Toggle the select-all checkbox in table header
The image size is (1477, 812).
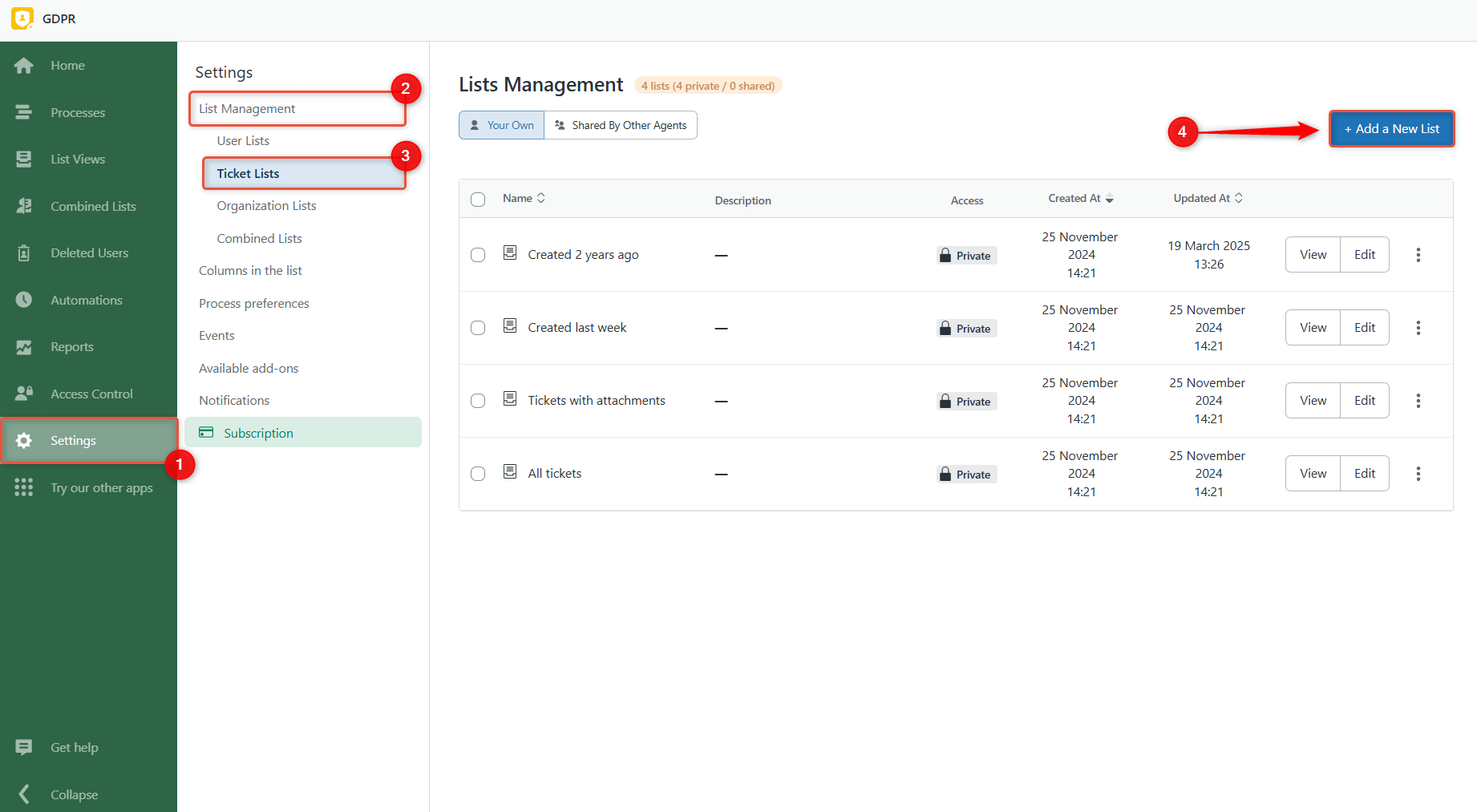(478, 200)
